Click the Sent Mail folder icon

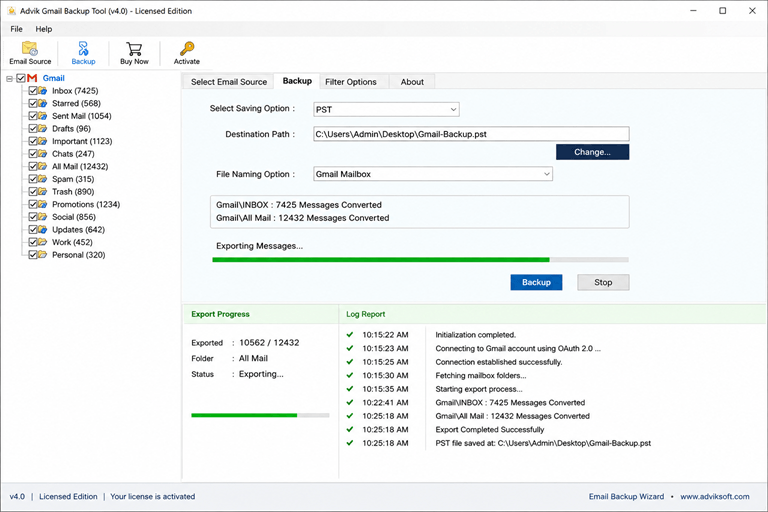[43, 116]
